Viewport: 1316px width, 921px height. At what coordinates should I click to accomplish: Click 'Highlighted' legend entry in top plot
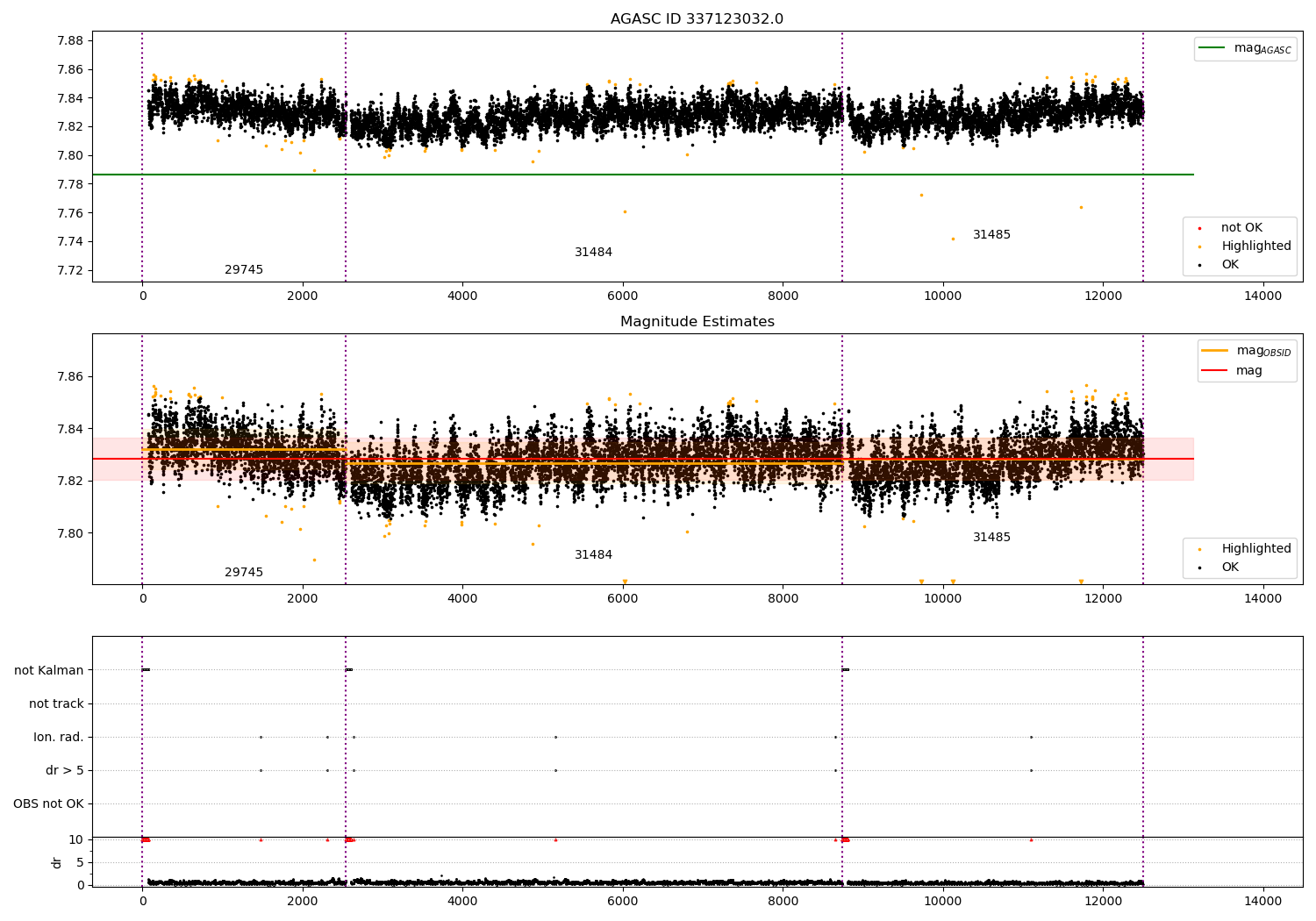1255,246
